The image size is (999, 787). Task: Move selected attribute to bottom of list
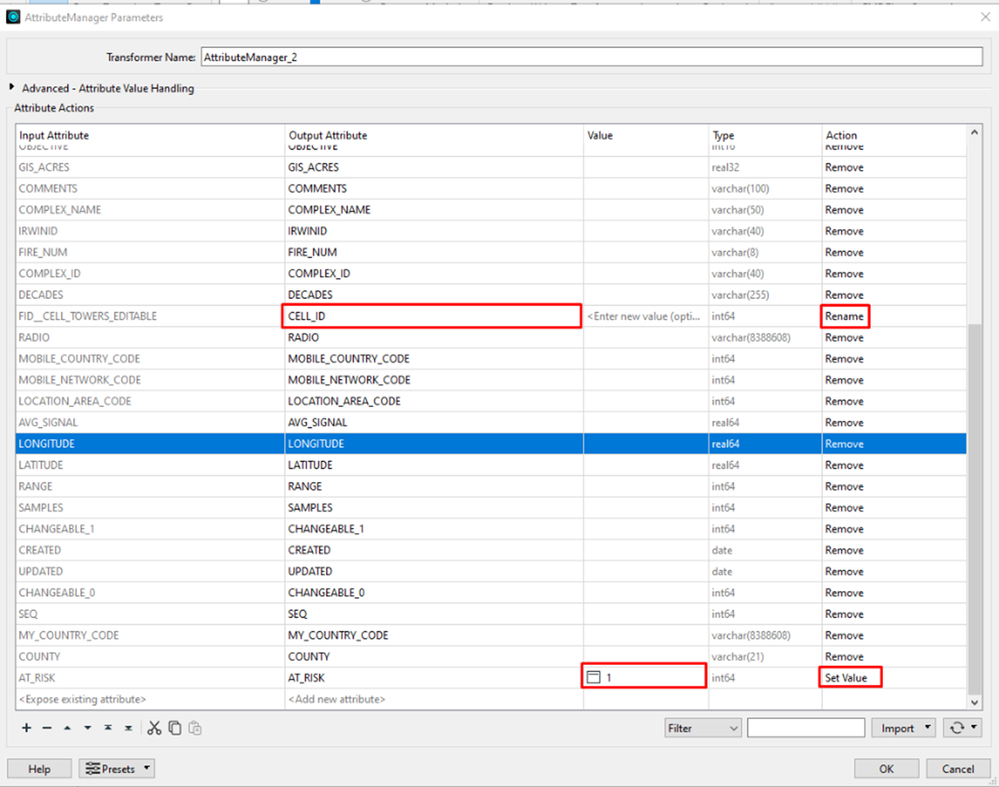click(x=129, y=728)
